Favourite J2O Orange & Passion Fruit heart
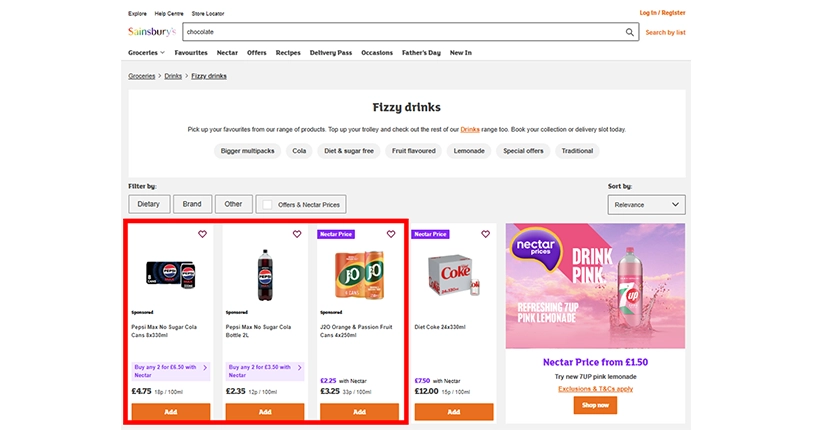This screenshot has height=430, width=816. tap(391, 234)
